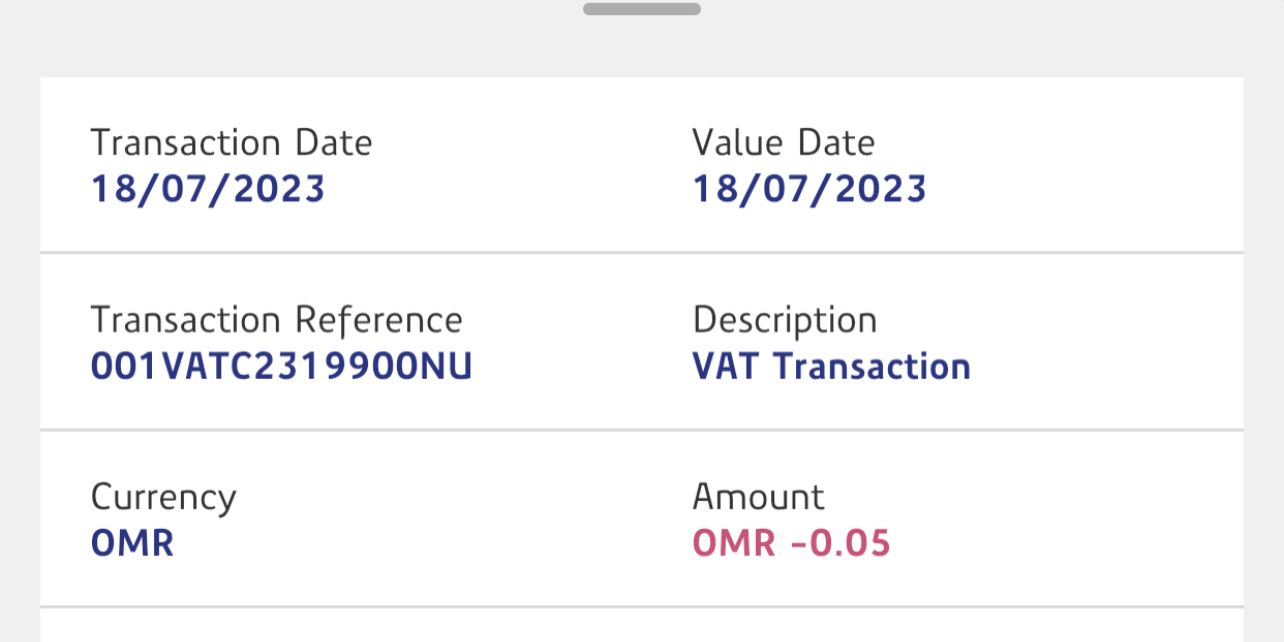
Task: Click the Amount label
Action: click(x=758, y=497)
